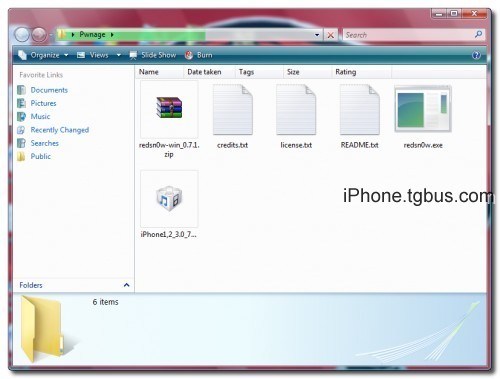Click the license.txt file name

[x=296, y=145]
